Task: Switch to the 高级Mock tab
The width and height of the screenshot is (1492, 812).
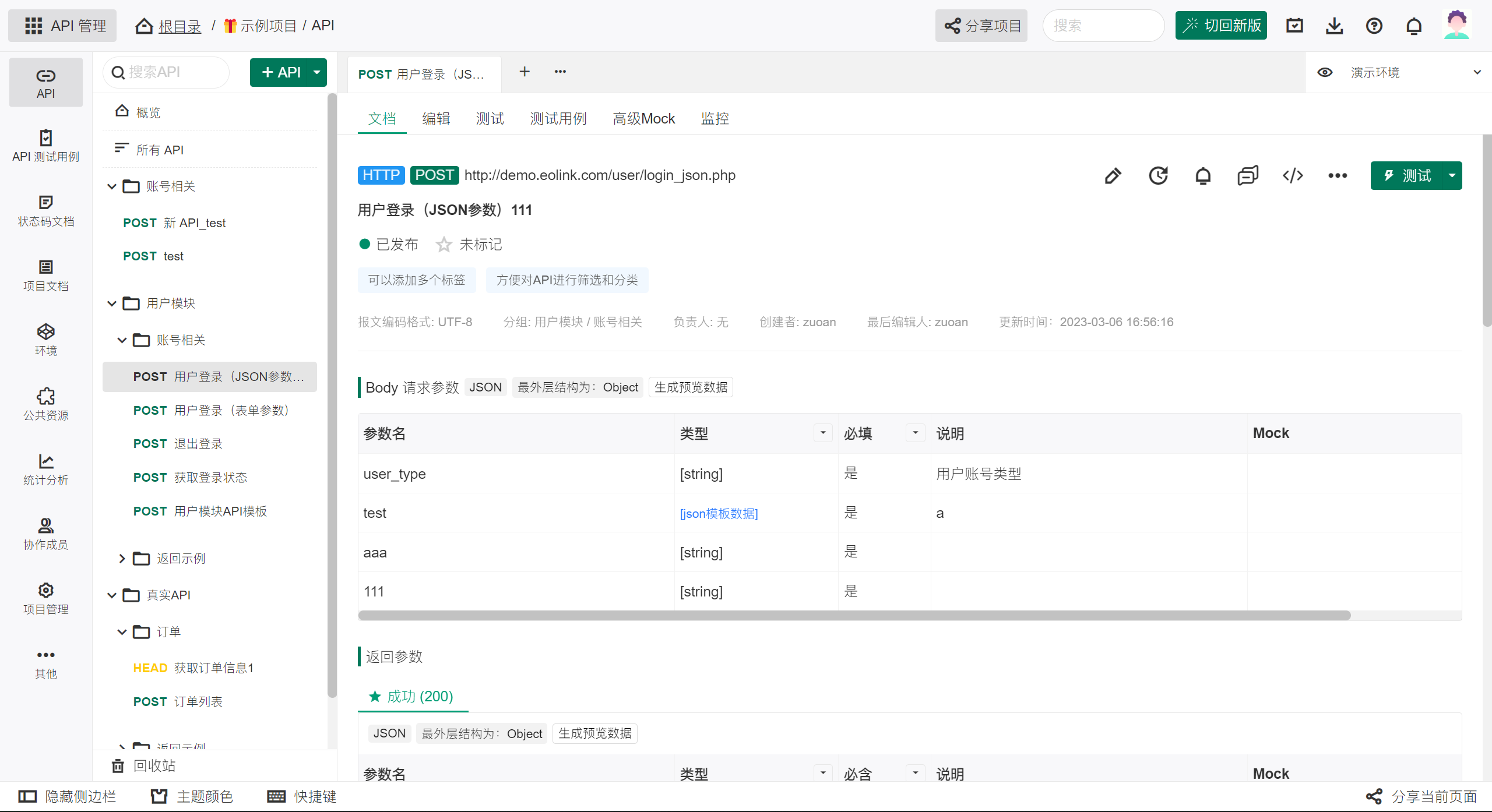Action: coord(643,119)
